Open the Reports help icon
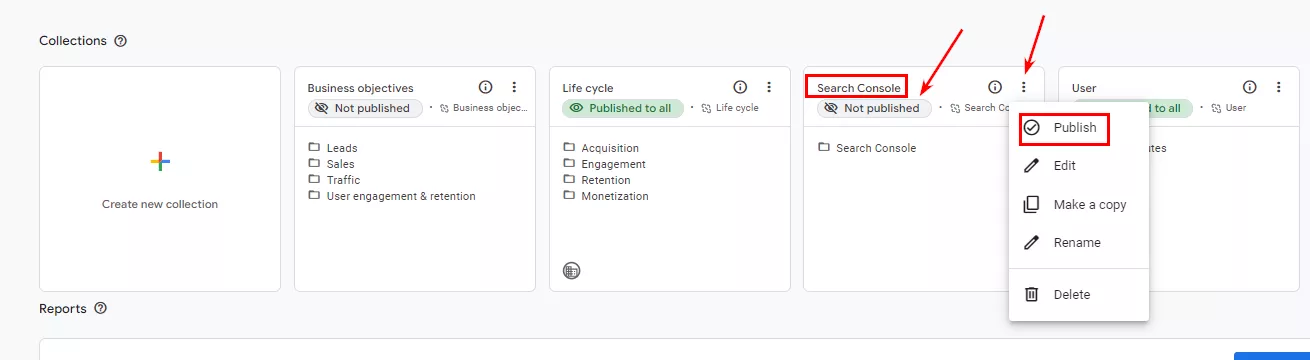This screenshot has height=360, width=1310. 100,308
